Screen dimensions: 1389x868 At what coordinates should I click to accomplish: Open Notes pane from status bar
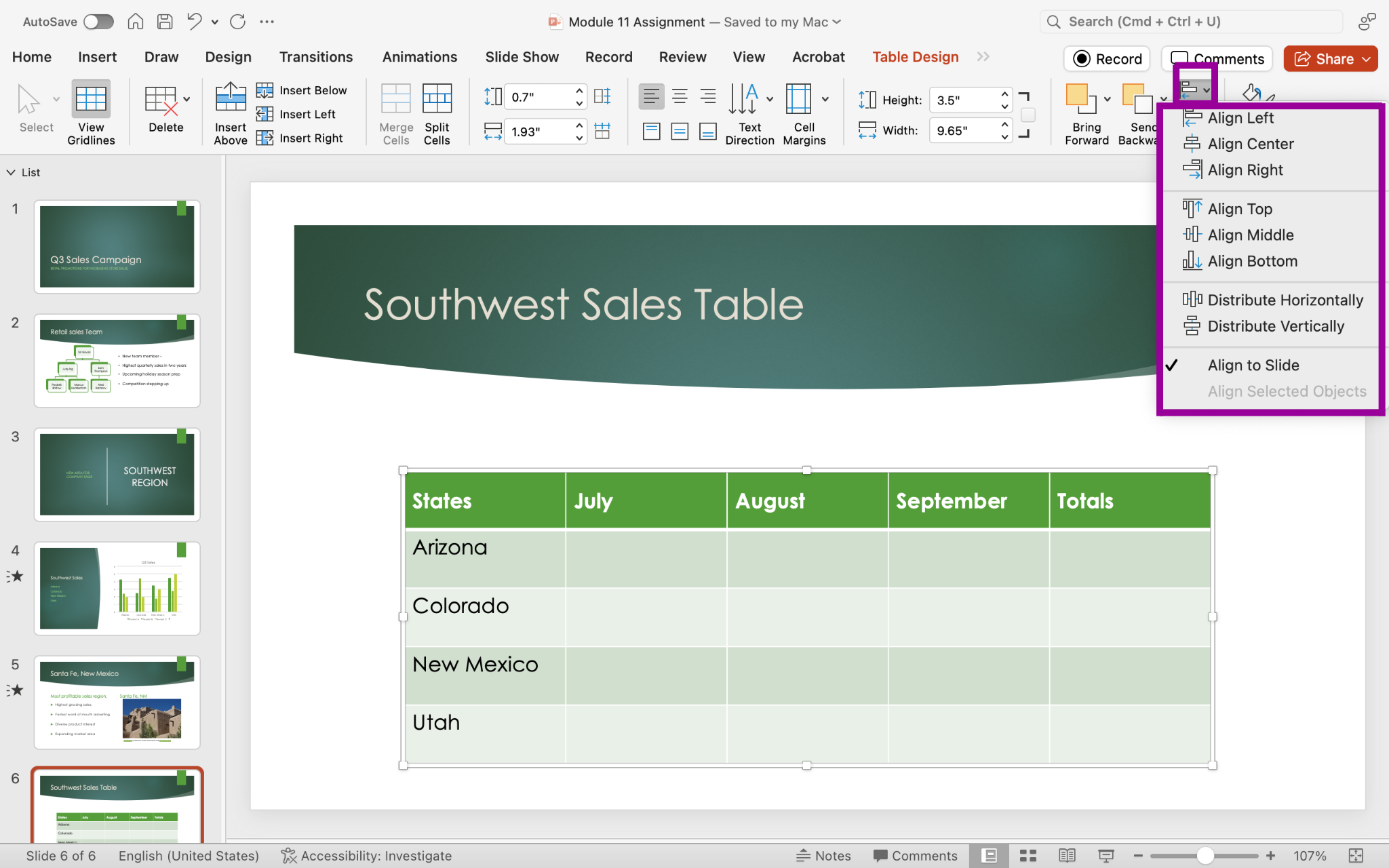tap(823, 856)
